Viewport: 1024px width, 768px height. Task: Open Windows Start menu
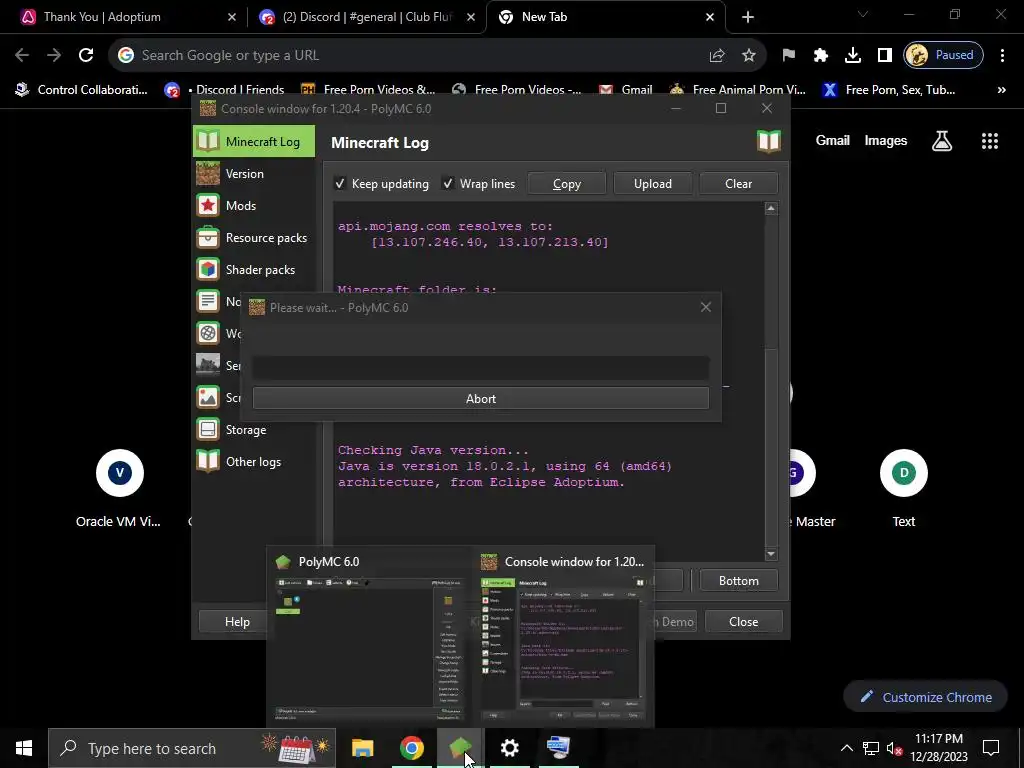[x=24, y=748]
